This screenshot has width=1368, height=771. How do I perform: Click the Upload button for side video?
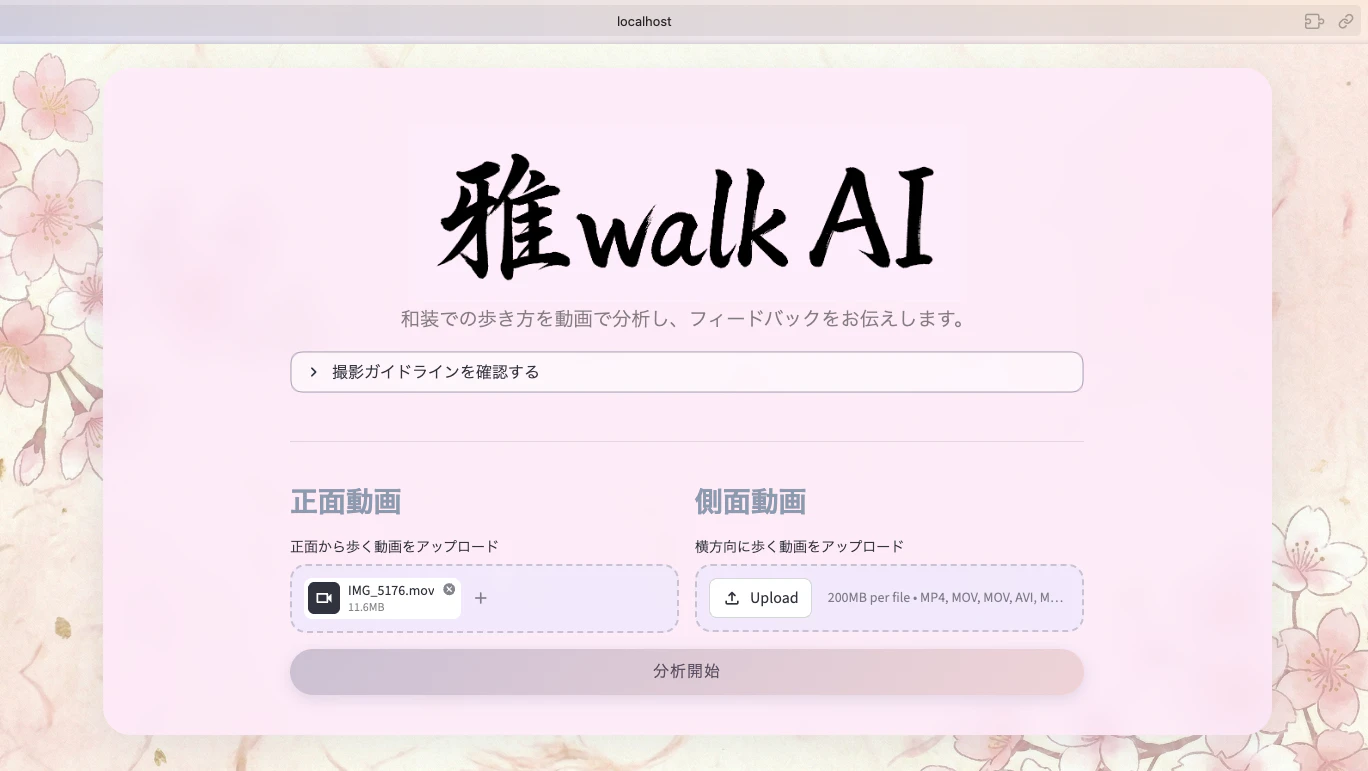(x=760, y=597)
